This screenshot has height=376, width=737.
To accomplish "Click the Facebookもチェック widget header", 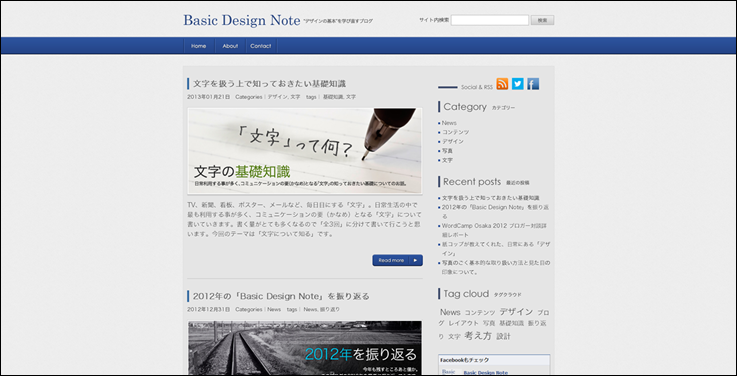I will [494, 360].
